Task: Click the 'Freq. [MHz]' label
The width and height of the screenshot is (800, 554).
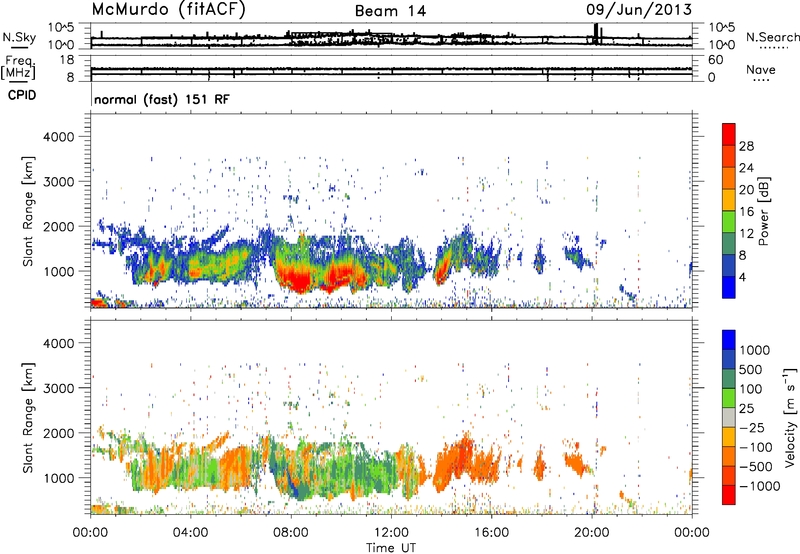Action: tap(18, 68)
